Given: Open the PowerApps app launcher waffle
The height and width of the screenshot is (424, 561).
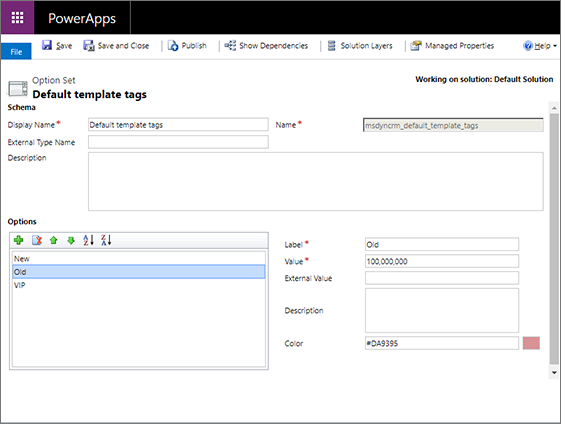Looking at the screenshot, I should coord(17,17).
